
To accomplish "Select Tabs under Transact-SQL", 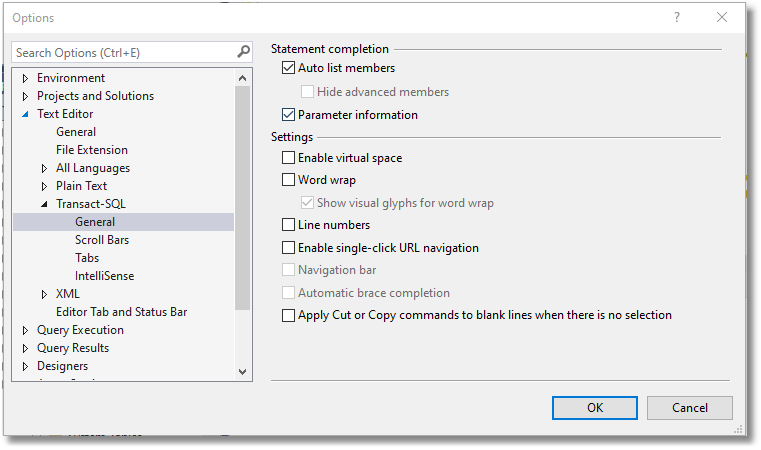I will coord(87,258).
